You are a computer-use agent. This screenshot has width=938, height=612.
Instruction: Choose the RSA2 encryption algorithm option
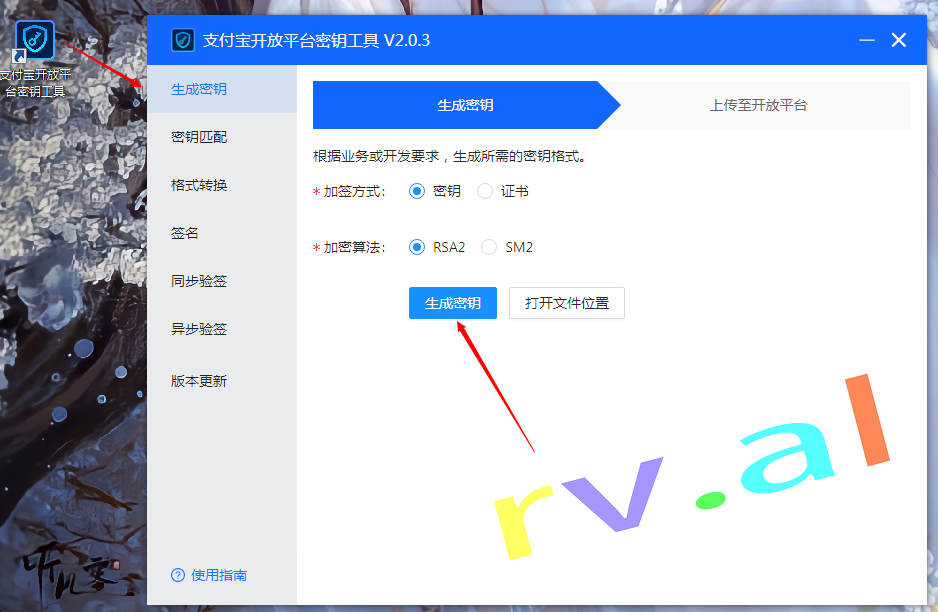pos(417,247)
